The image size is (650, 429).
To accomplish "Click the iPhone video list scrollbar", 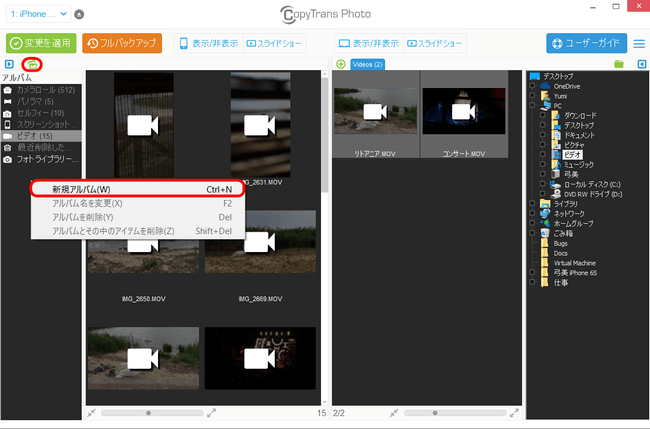I will (x=325, y=135).
